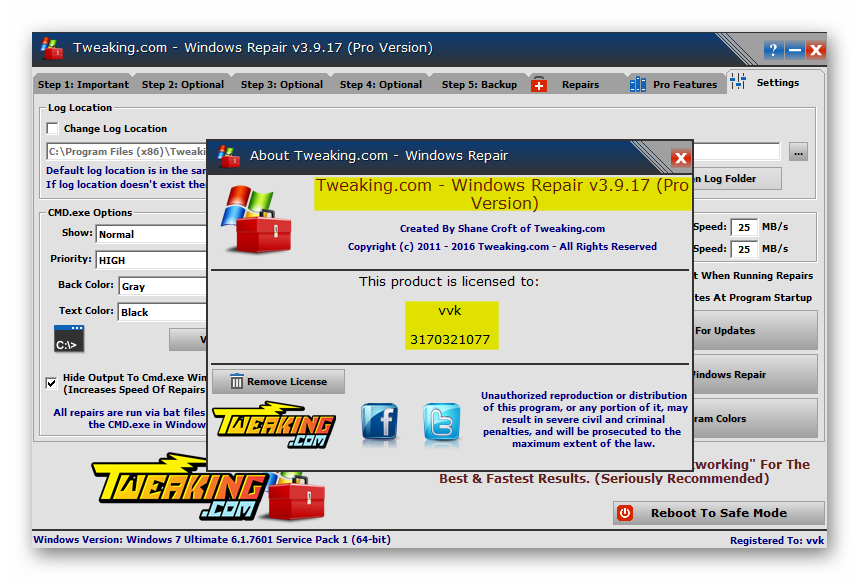859x580 pixels.
Task: Click the This product is licensed to text
Action: pos(449,282)
